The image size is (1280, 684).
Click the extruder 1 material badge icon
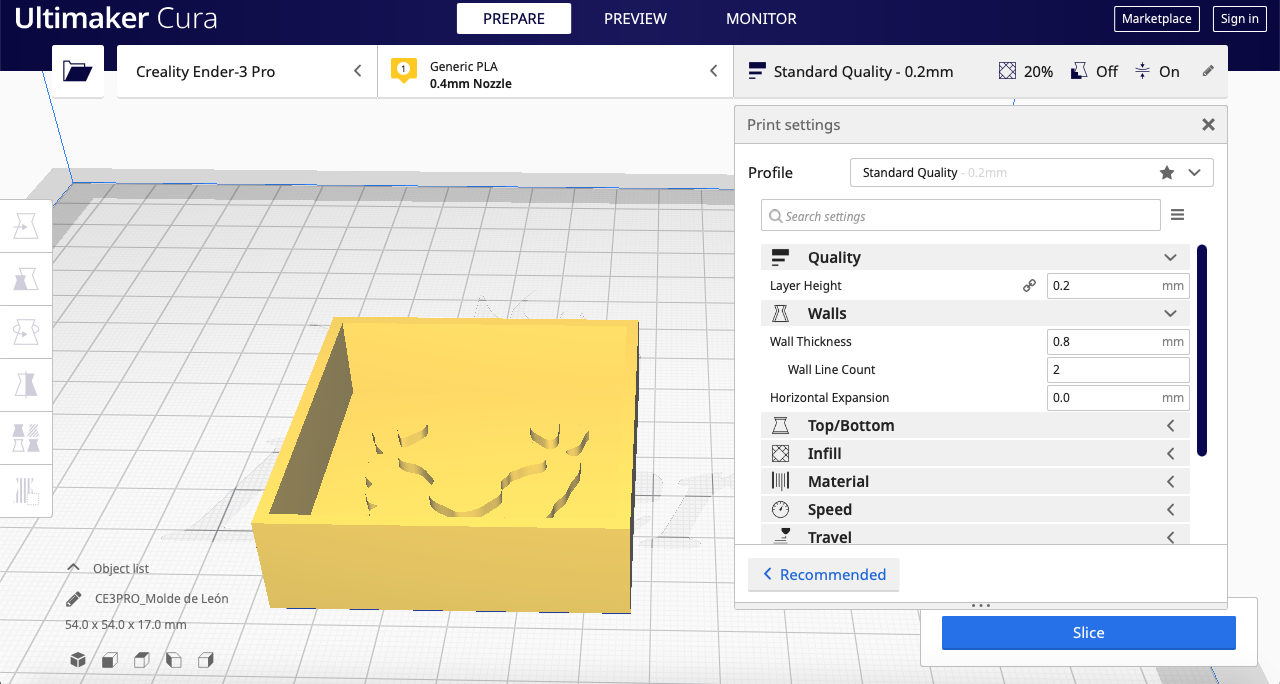[403, 71]
